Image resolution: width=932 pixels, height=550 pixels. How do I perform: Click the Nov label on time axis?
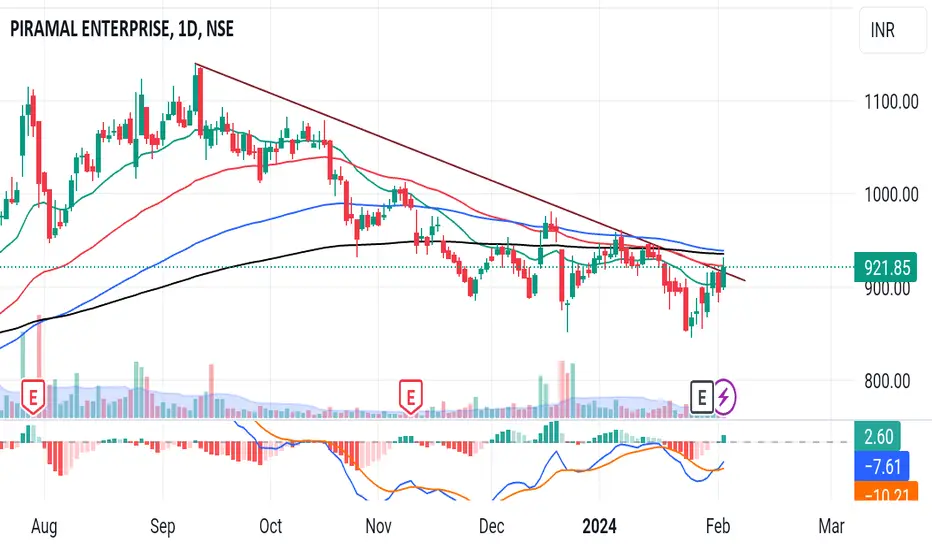[378, 526]
